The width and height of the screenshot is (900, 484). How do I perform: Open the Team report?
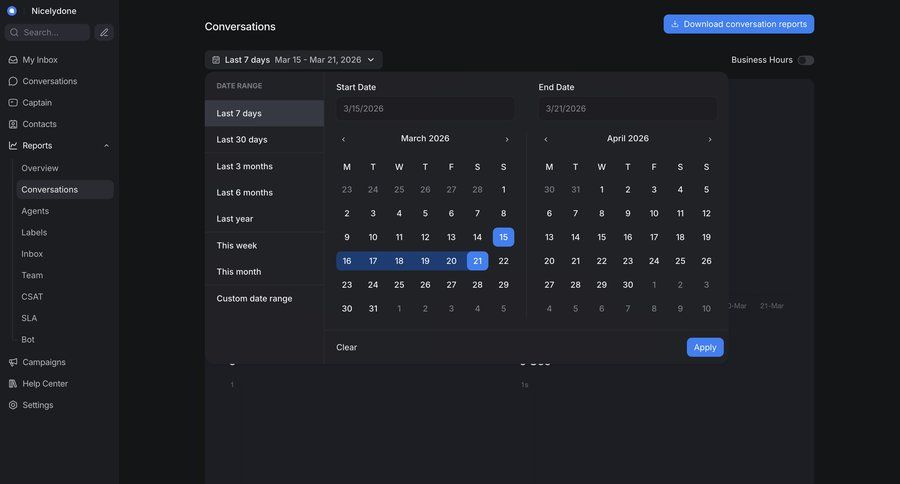click(x=32, y=276)
